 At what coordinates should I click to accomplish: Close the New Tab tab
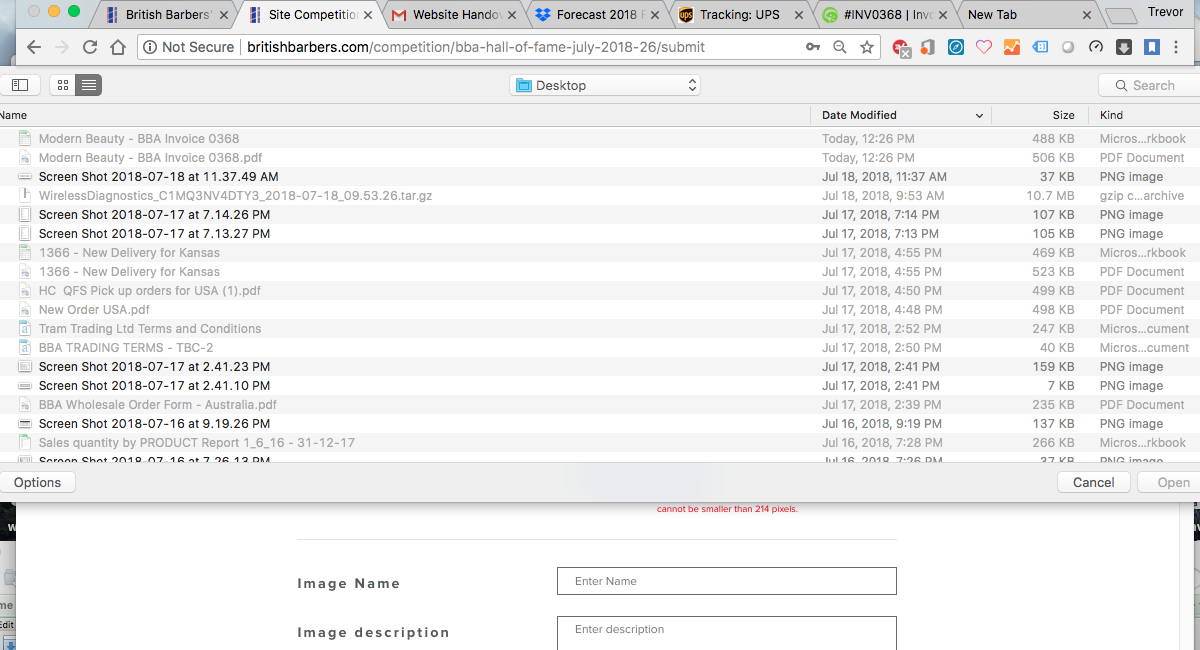click(1087, 15)
